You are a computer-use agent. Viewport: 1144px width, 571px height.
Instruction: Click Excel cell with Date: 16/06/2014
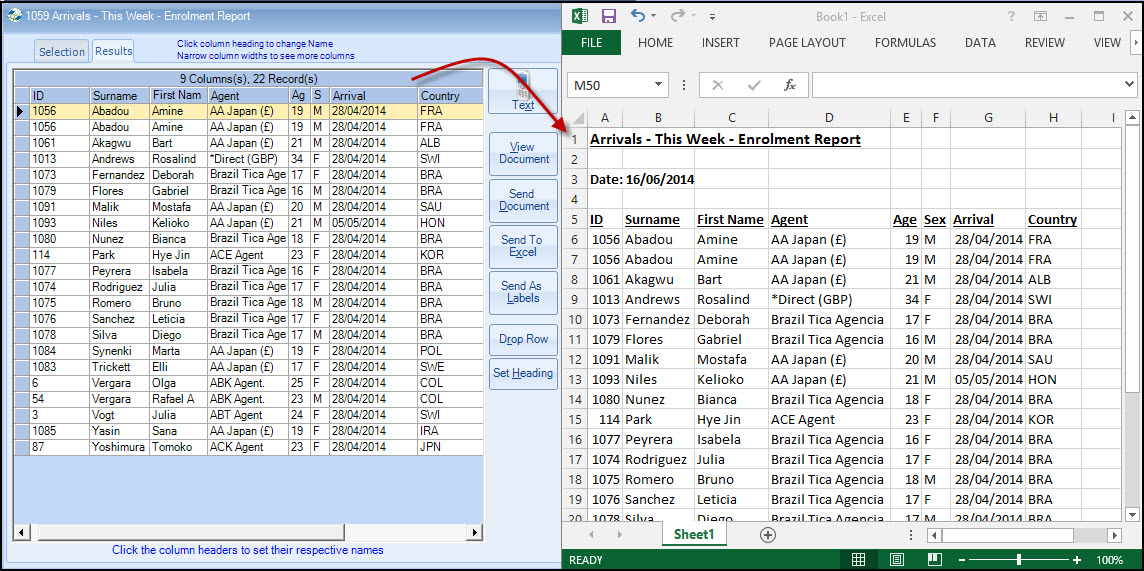(x=641, y=179)
